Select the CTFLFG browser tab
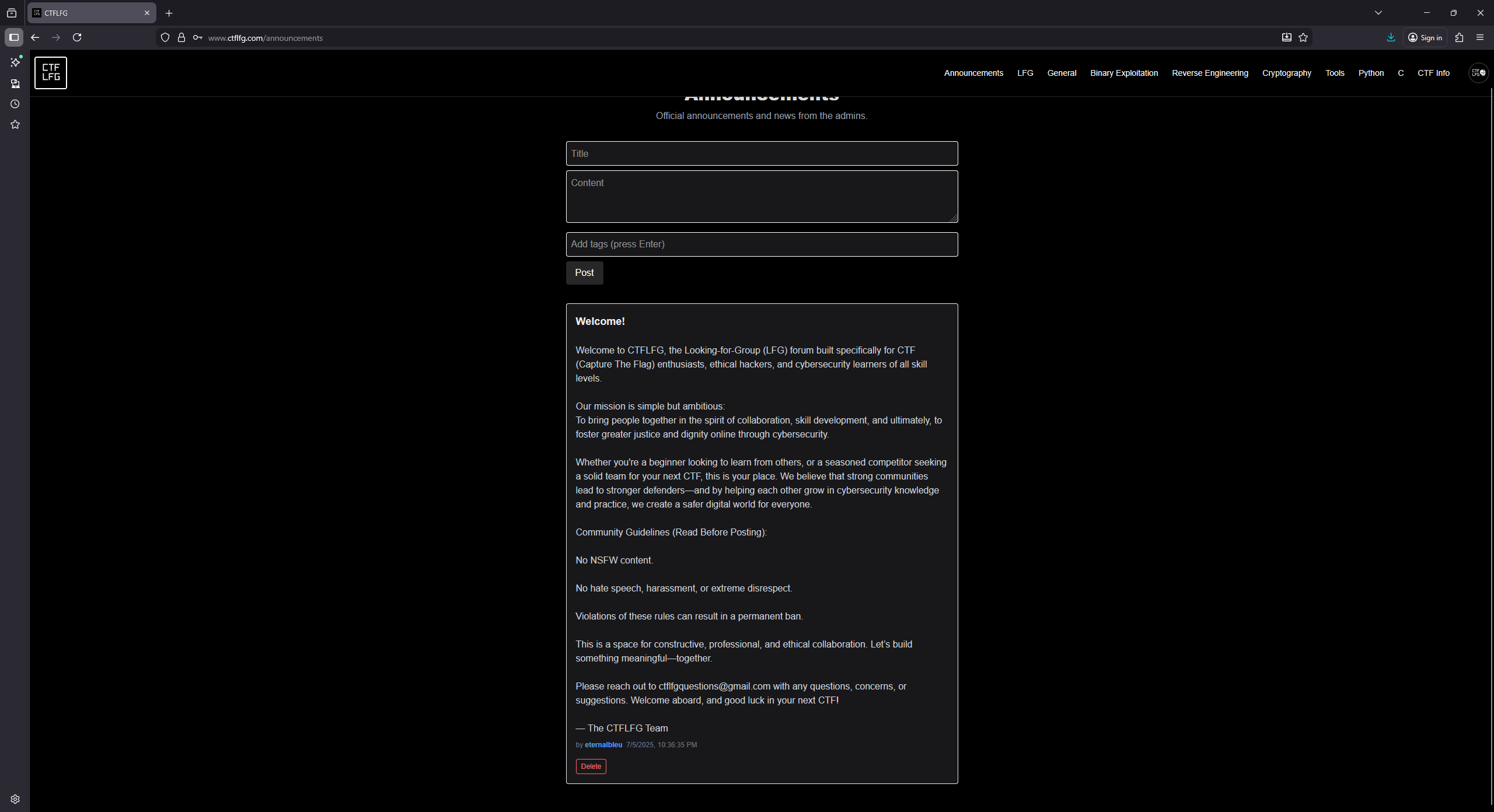This screenshot has height=812, width=1494. pyautogui.click(x=92, y=13)
